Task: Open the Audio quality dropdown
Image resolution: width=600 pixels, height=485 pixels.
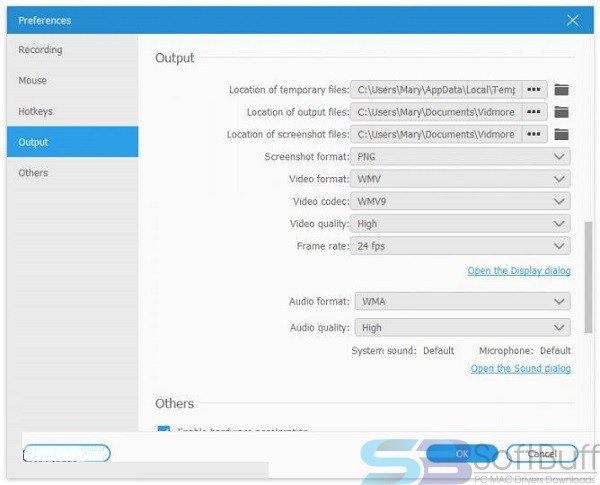Action: [462, 328]
